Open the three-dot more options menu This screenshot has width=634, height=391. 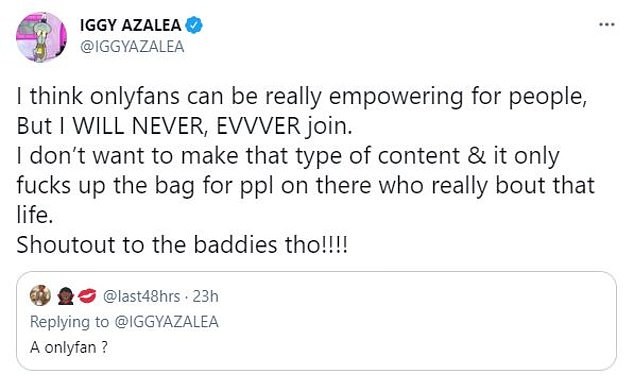click(x=607, y=25)
